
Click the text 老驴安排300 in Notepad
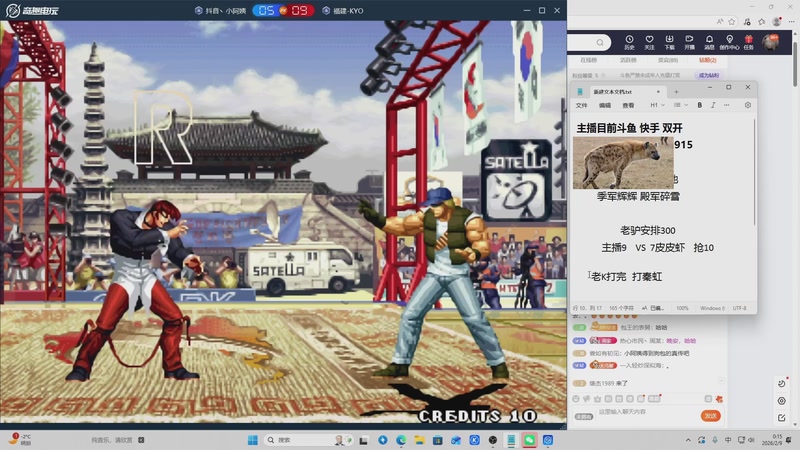tap(647, 231)
